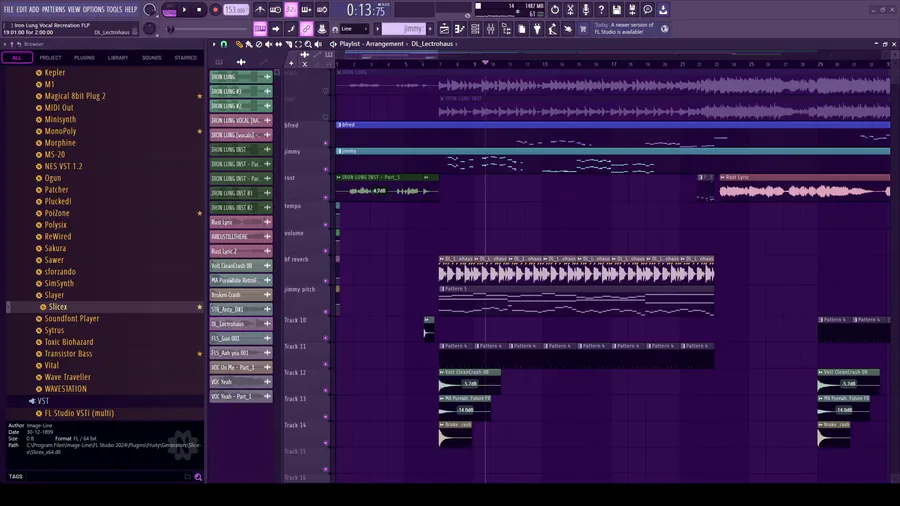Unstar the Slicex plugin
900x506 pixels.
coord(200,307)
